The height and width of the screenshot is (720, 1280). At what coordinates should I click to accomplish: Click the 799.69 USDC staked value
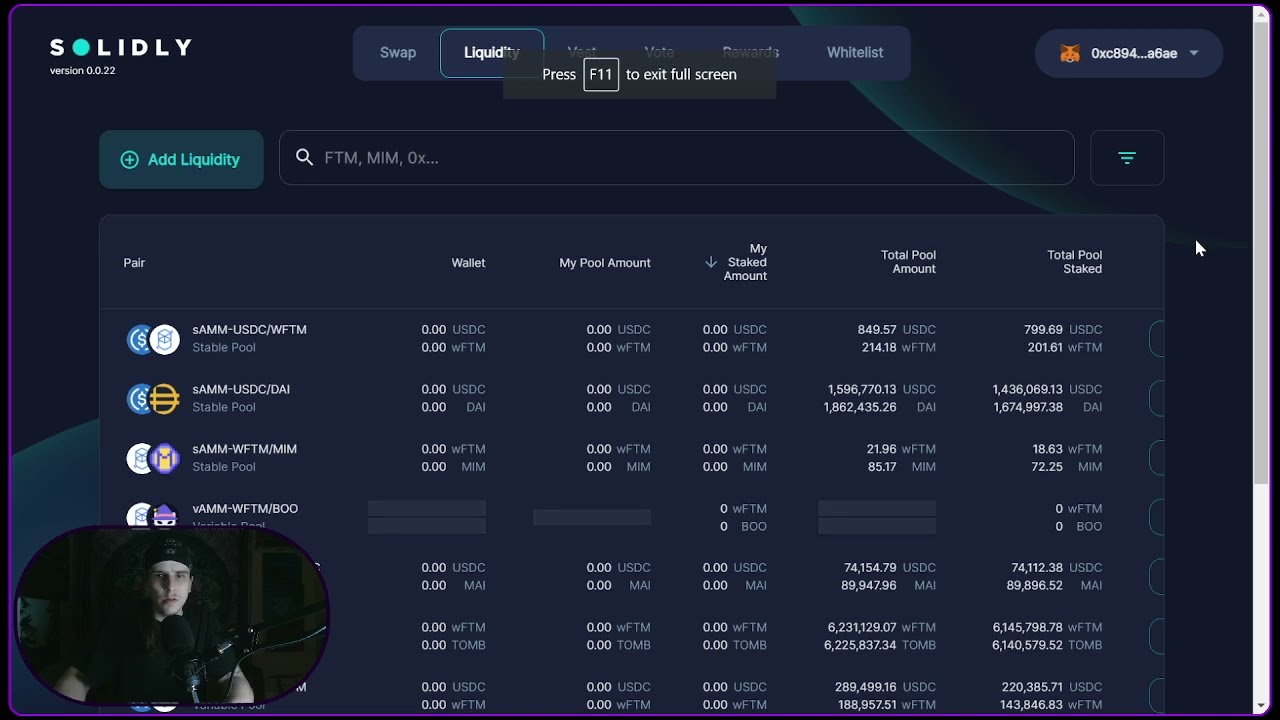click(x=1063, y=329)
